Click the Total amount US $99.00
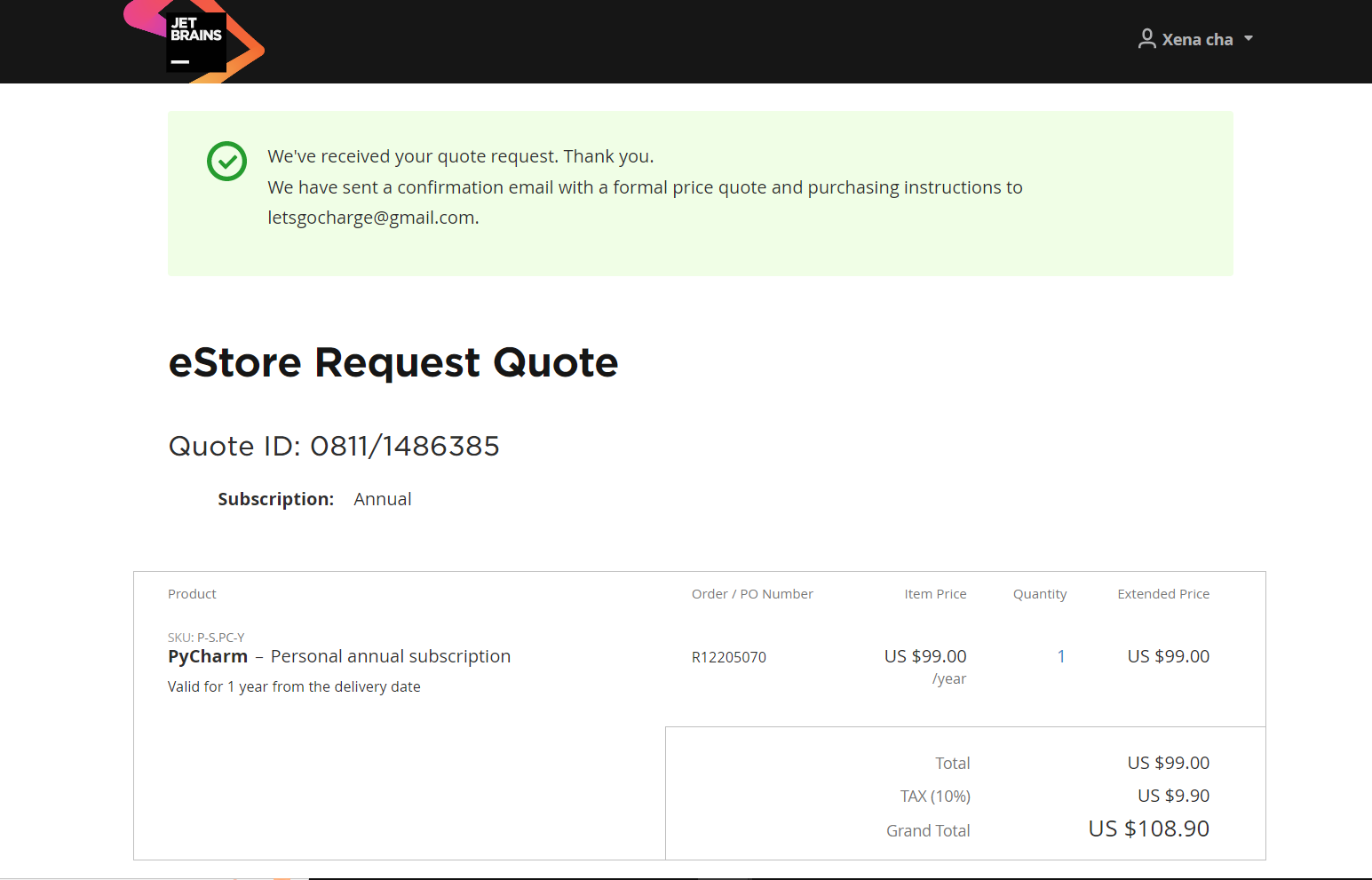This screenshot has height=880, width=1372. click(1169, 763)
